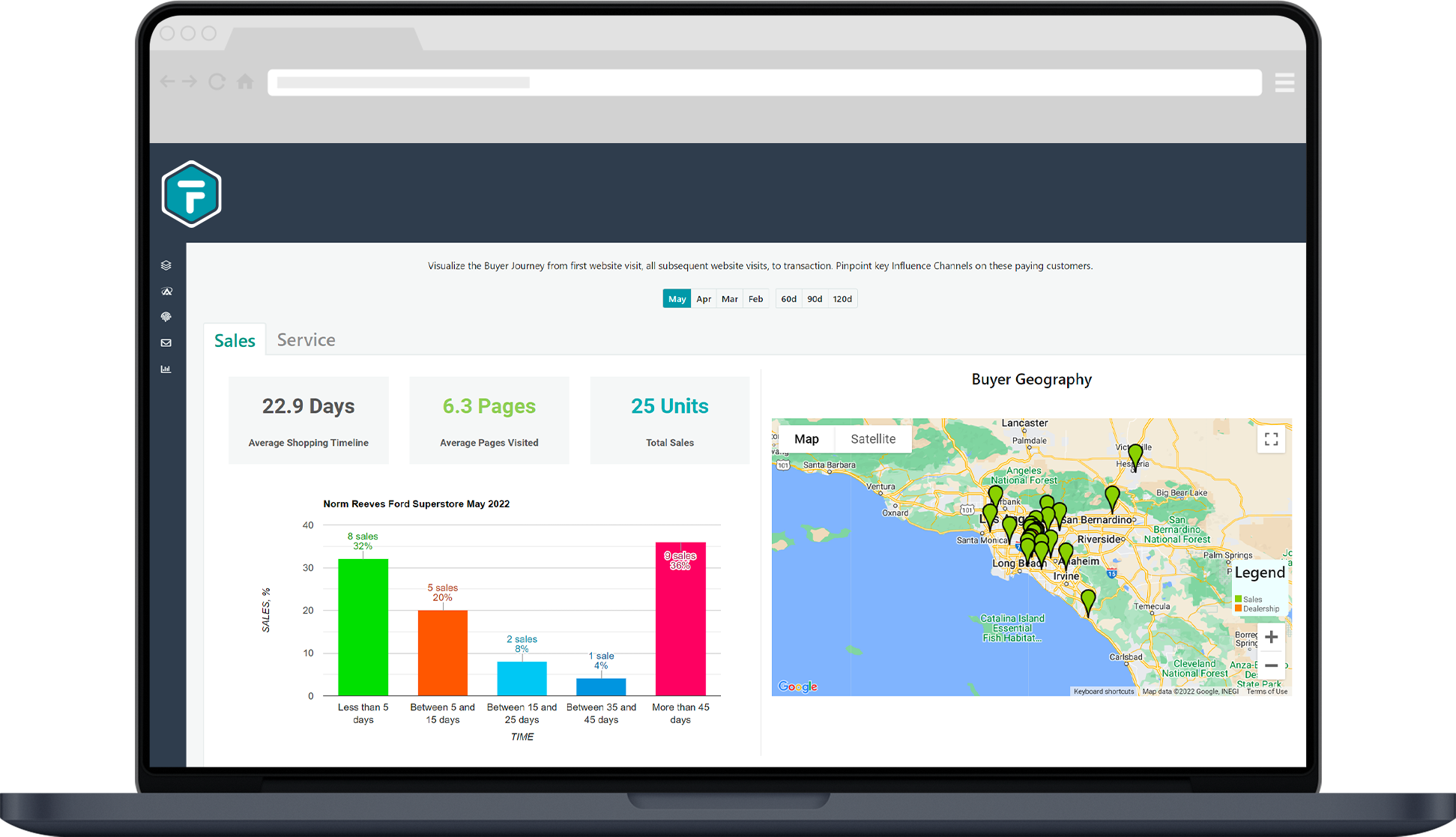Click the 6.3 Pages visited card
The image size is (1456, 837).
point(489,420)
